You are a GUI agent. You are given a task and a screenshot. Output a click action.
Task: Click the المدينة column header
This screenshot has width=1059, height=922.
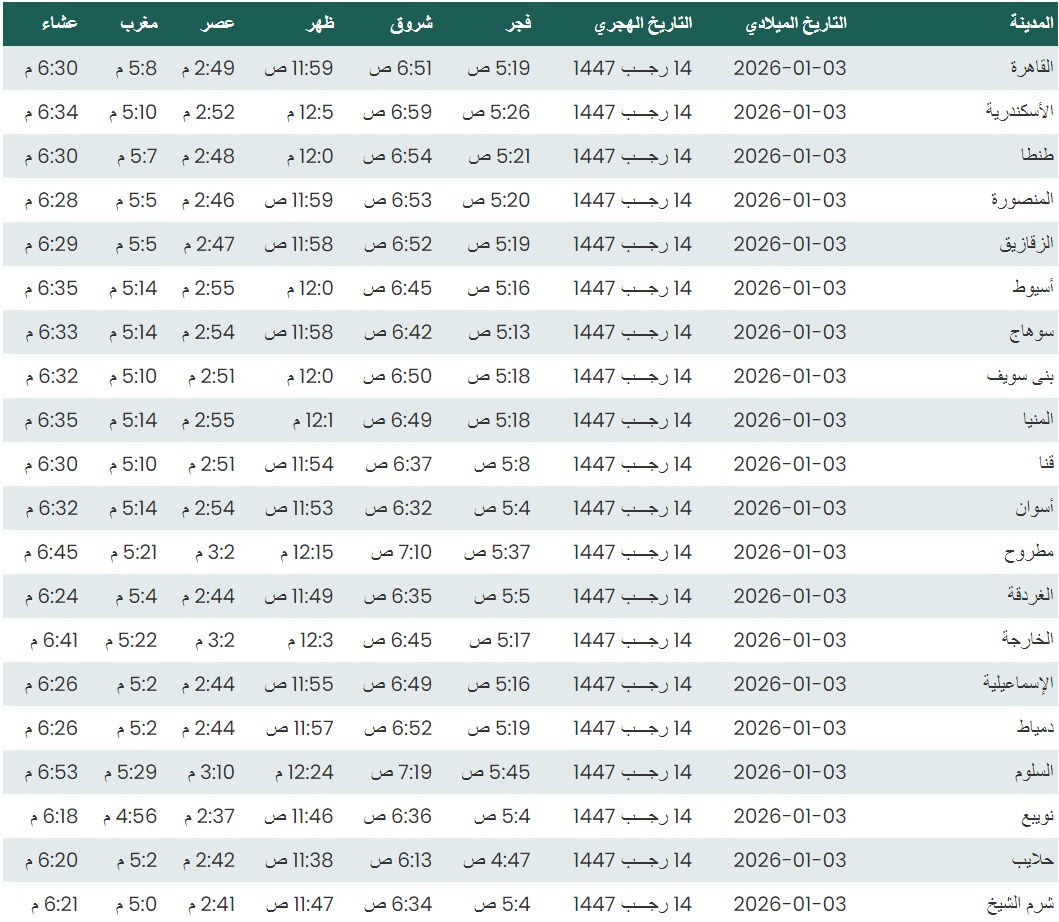[x=1032, y=23]
